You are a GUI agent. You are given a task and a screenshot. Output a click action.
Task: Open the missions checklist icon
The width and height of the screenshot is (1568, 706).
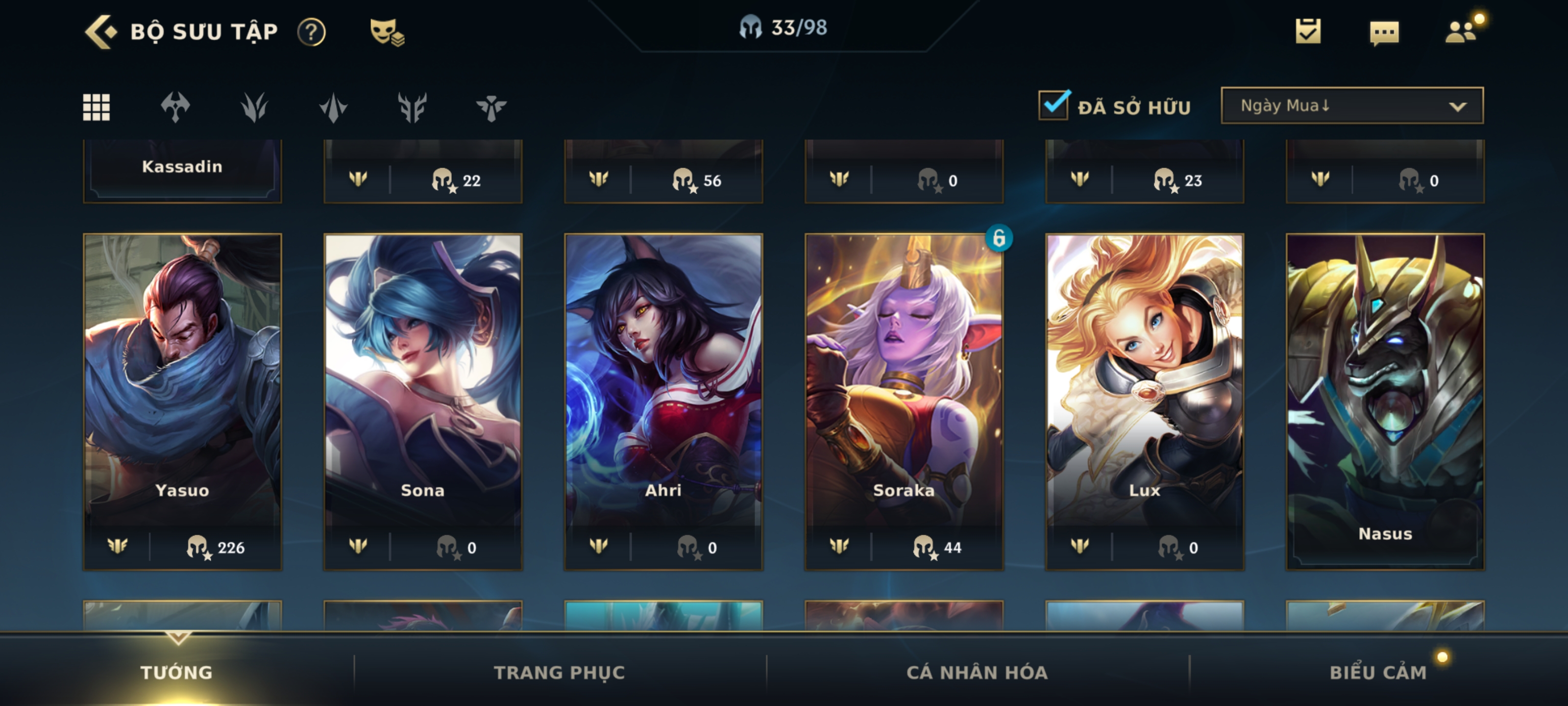1308,31
